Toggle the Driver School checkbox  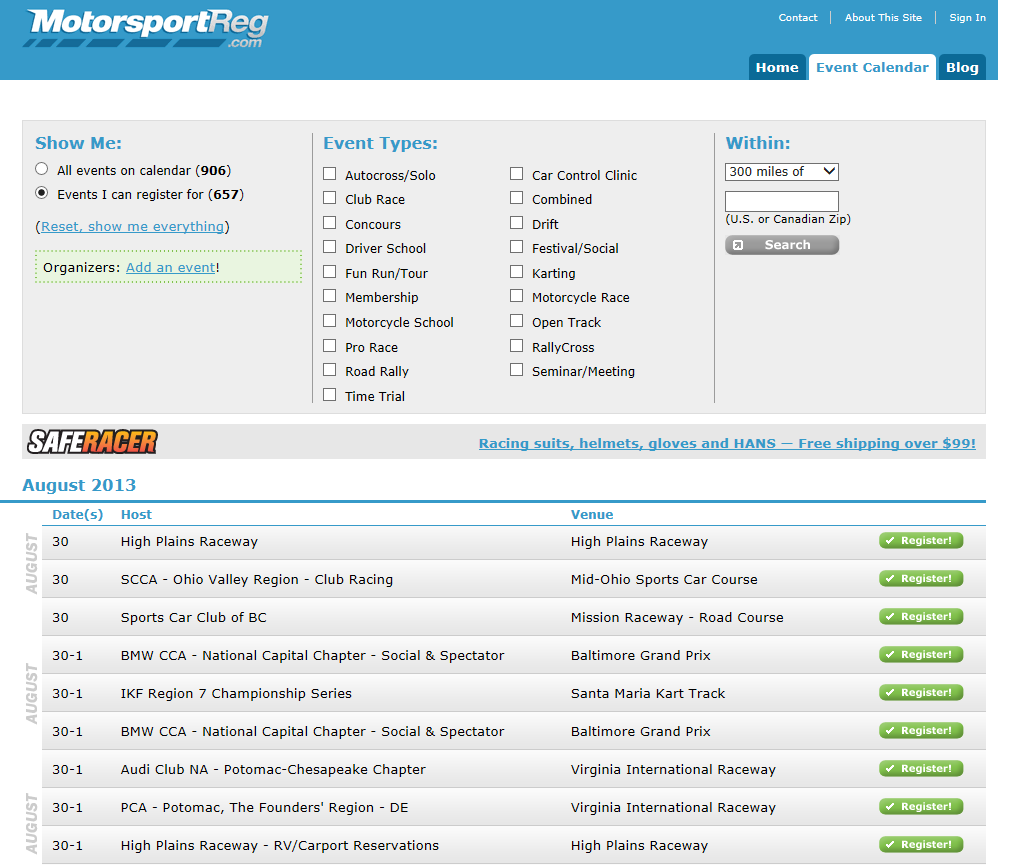[x=330, y=247]
